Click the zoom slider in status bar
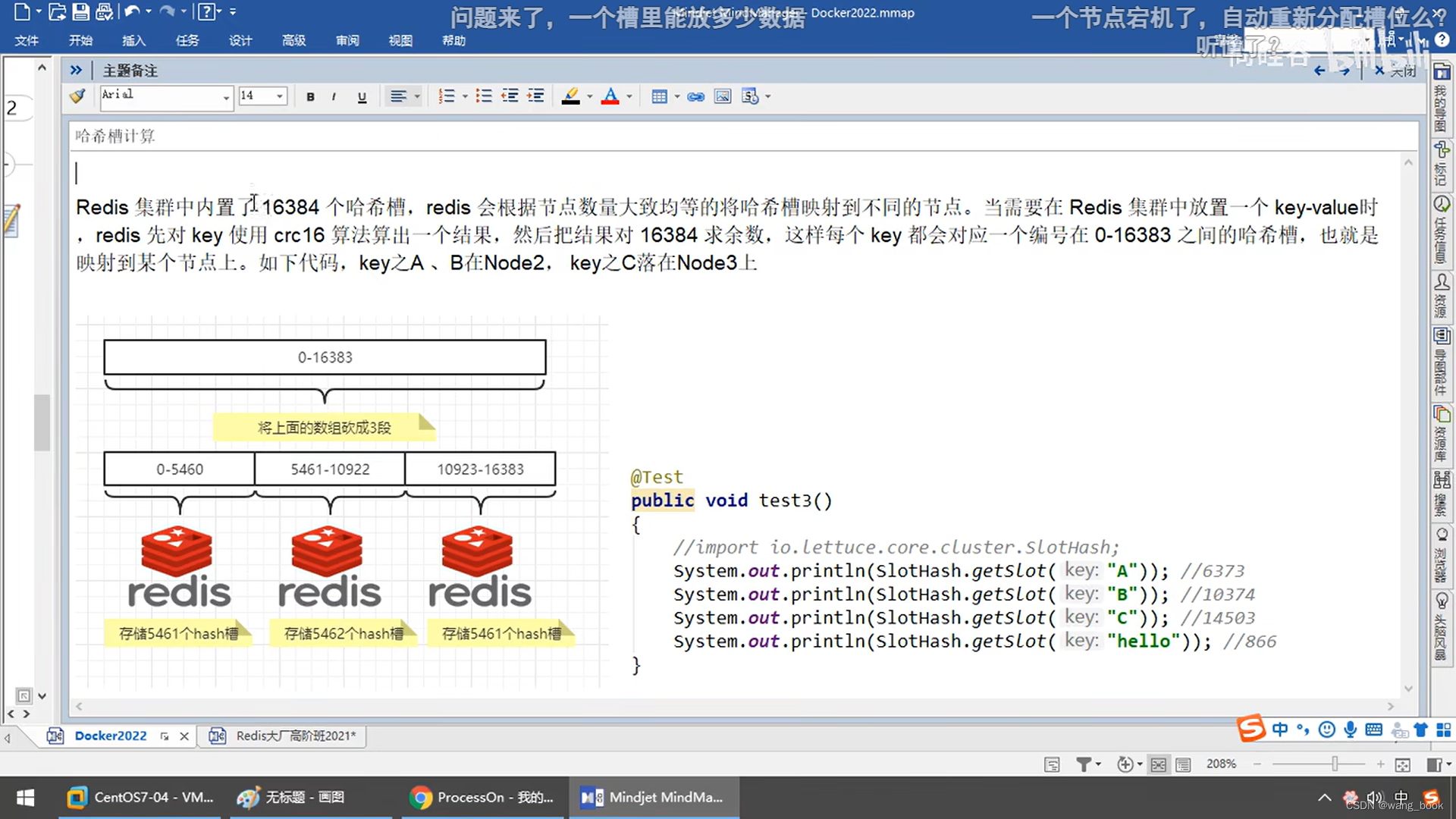This screenshot has width=1456, height=819. pyautogui.click(x=1334, y=764)
